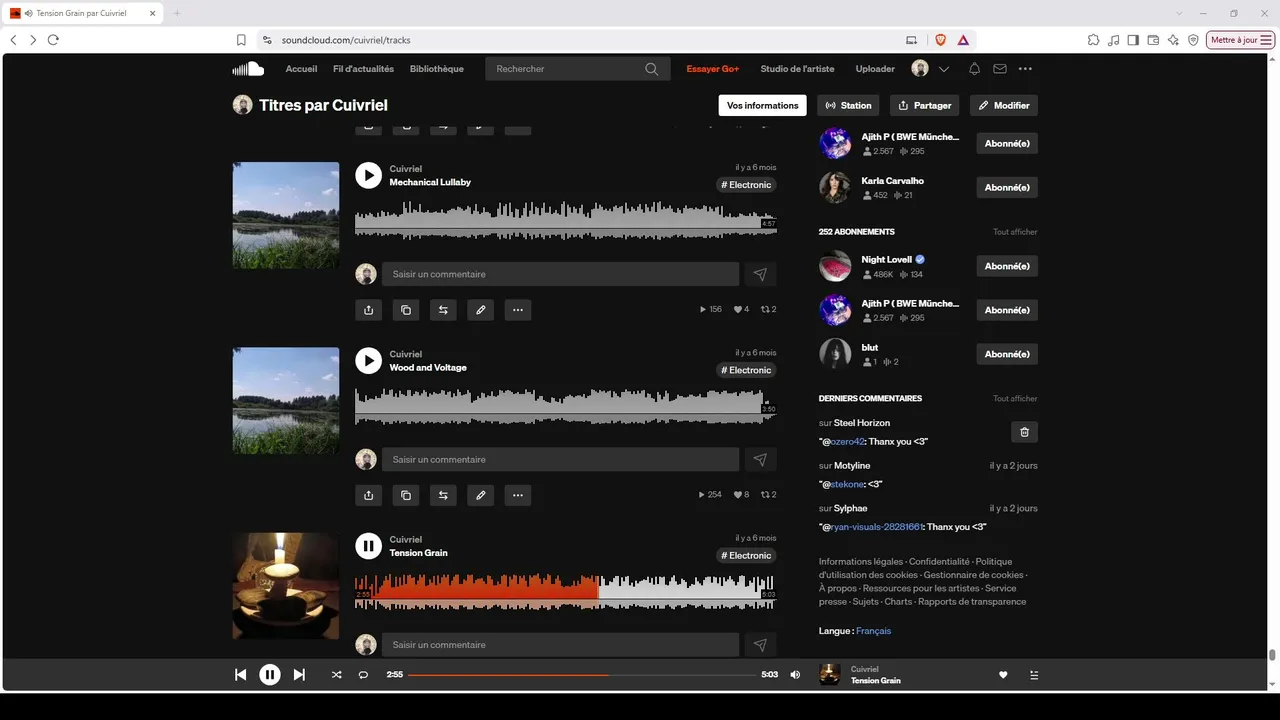
Task: Mute the player volume
Action: pyautogui.click(x=795, y=675)
